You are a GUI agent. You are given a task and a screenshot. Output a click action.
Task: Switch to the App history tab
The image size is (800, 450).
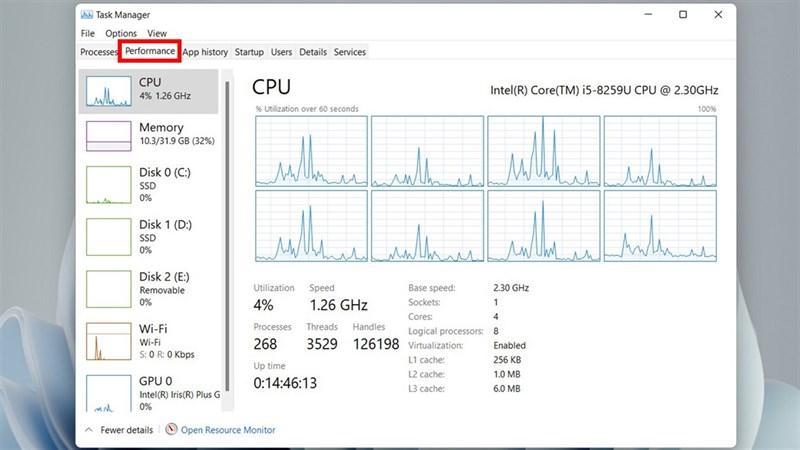coord(205,52)
